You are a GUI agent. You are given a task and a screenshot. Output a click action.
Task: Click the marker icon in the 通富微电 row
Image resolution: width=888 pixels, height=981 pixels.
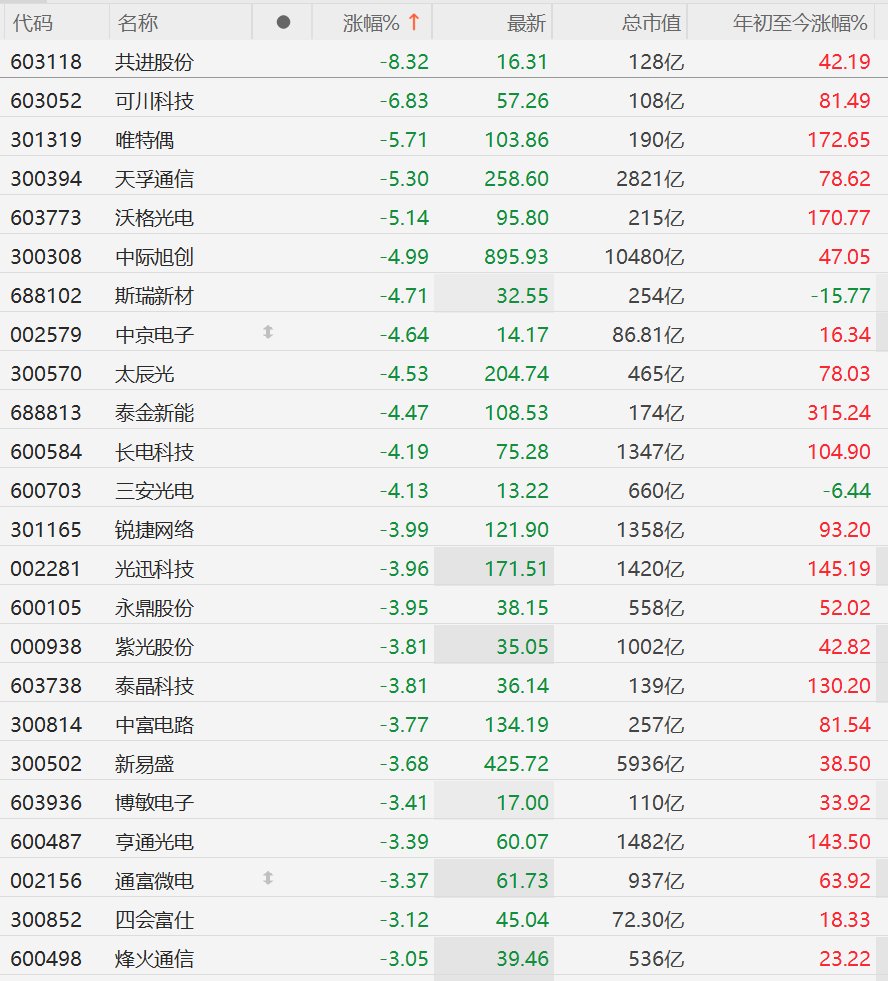tap(268, 878)
